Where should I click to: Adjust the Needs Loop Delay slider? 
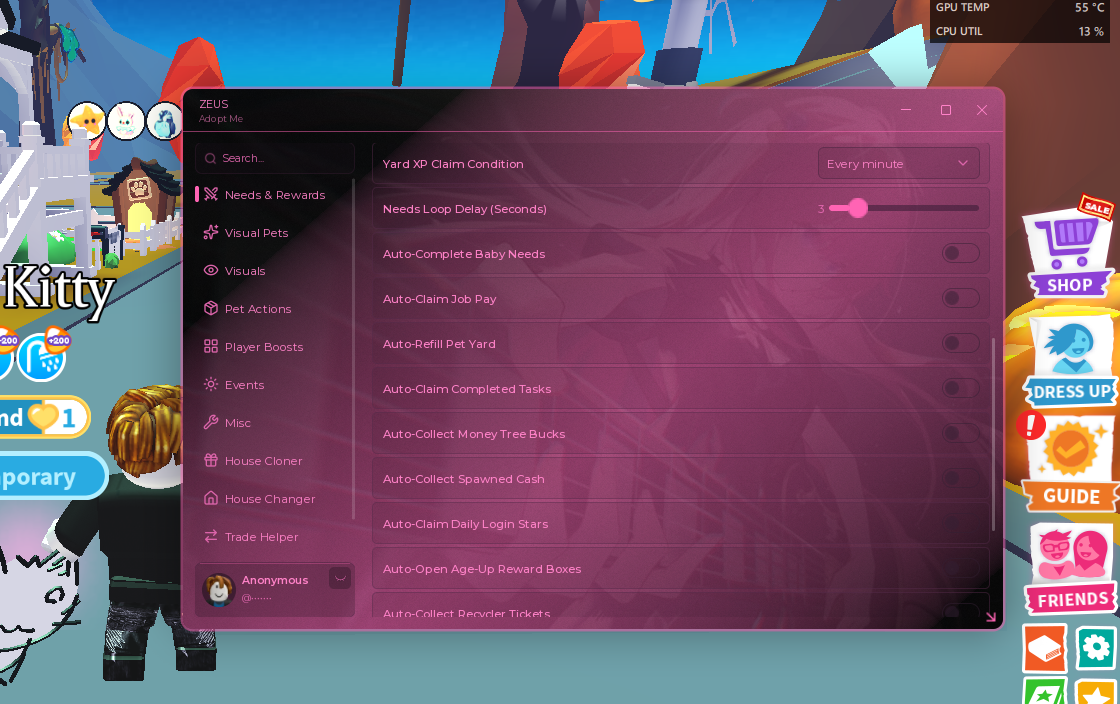[x=904, y=208]
